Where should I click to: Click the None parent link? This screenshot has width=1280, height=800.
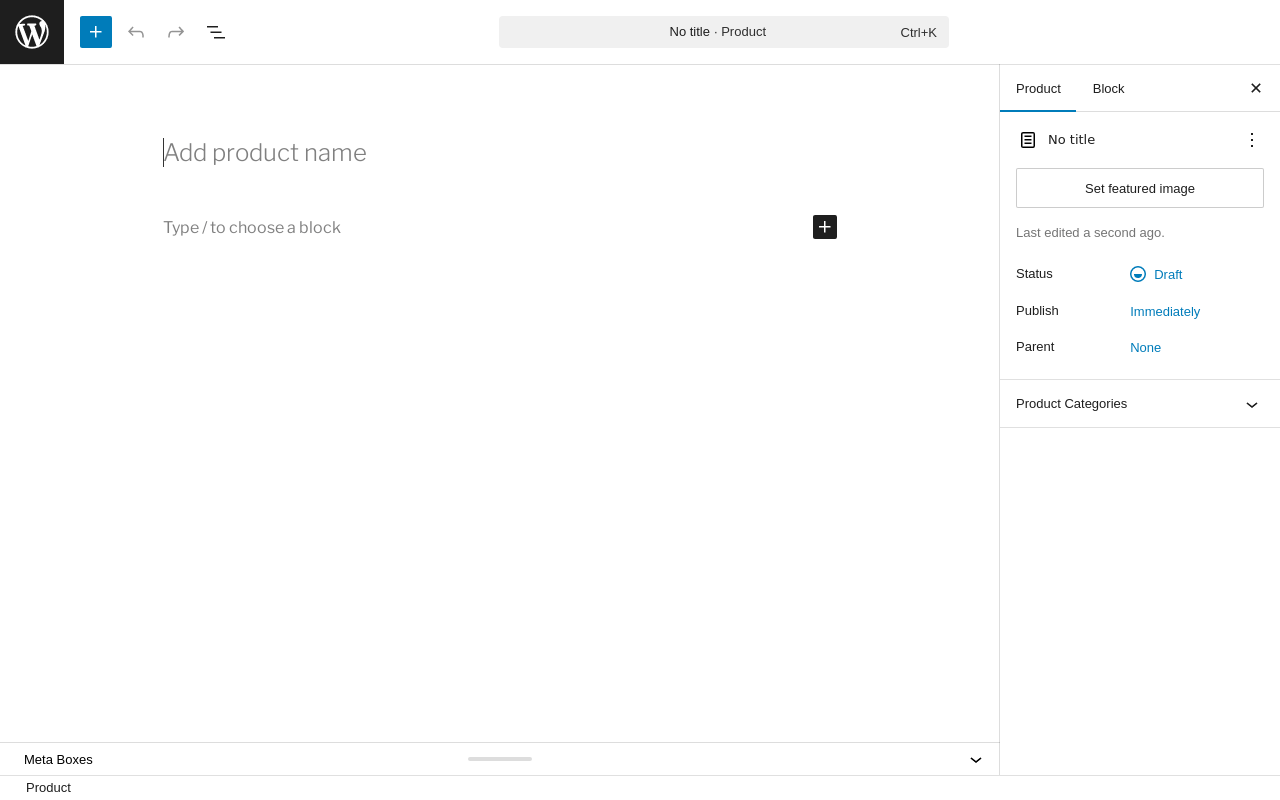pyautogui.click(x=1145, y=347)
